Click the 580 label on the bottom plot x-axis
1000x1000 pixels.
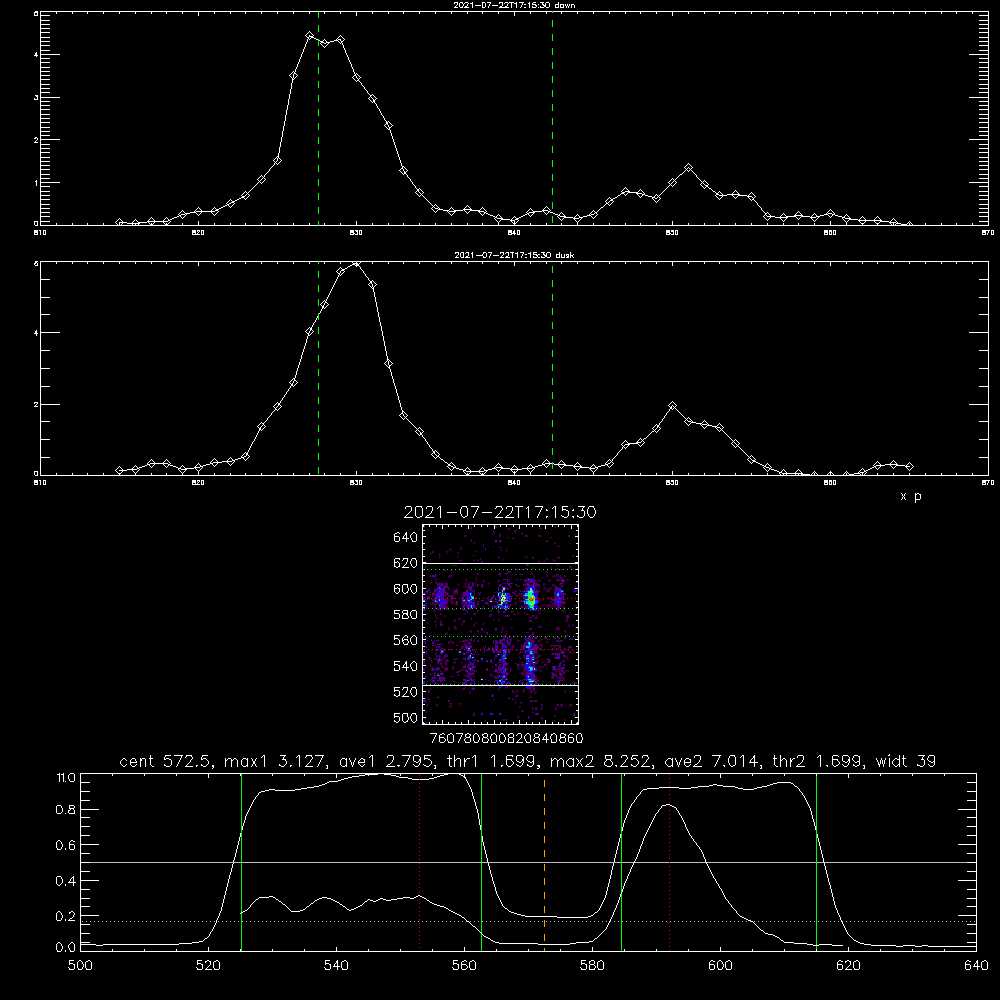[592, 966]
